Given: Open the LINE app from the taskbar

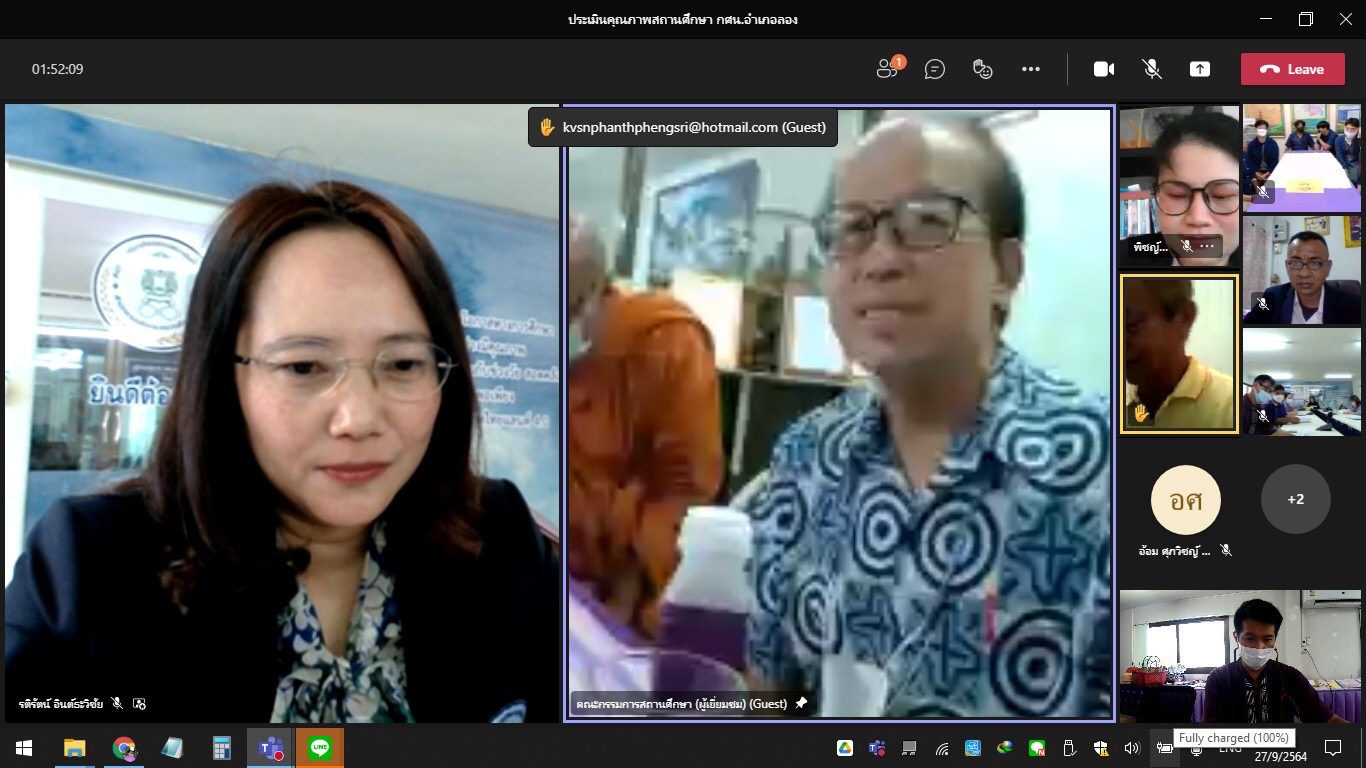Looking at the screenshot, I should 320,748.
